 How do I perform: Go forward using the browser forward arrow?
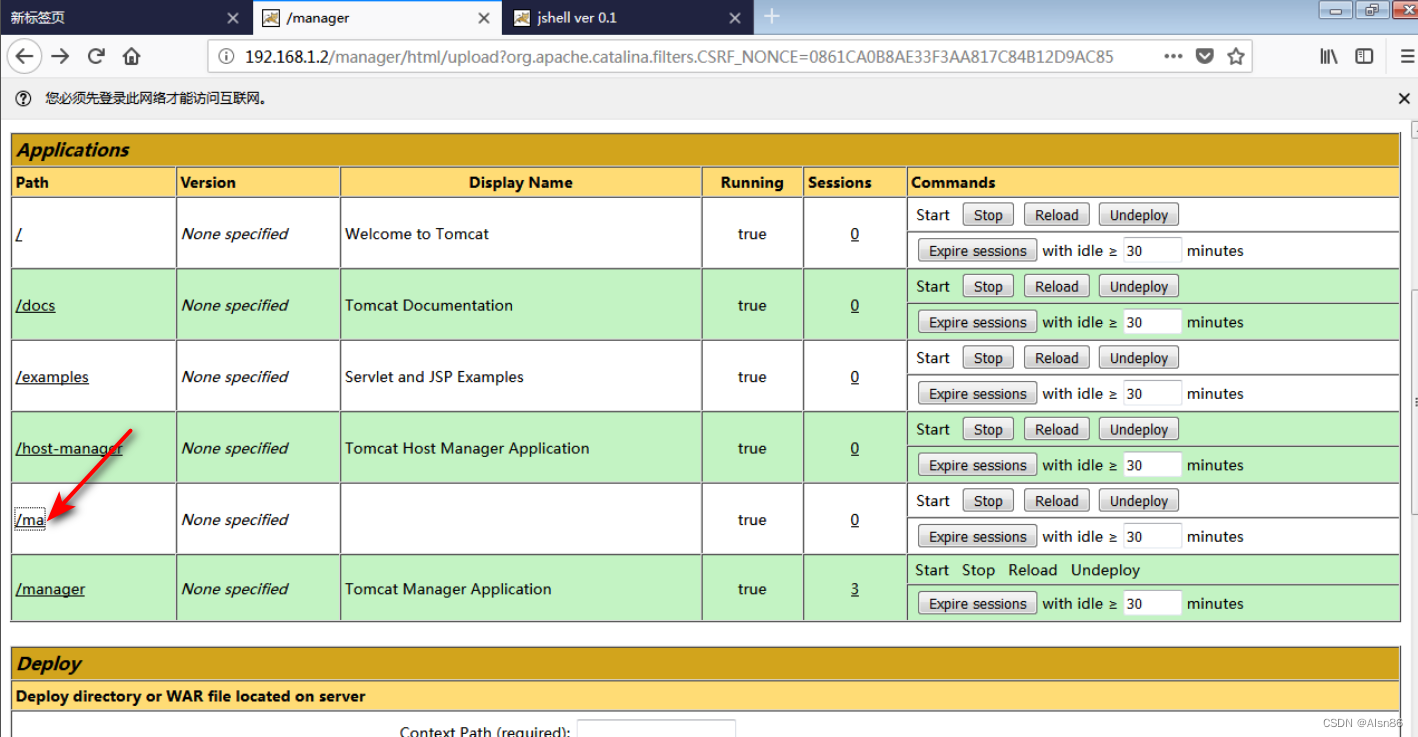pos(61,56)
